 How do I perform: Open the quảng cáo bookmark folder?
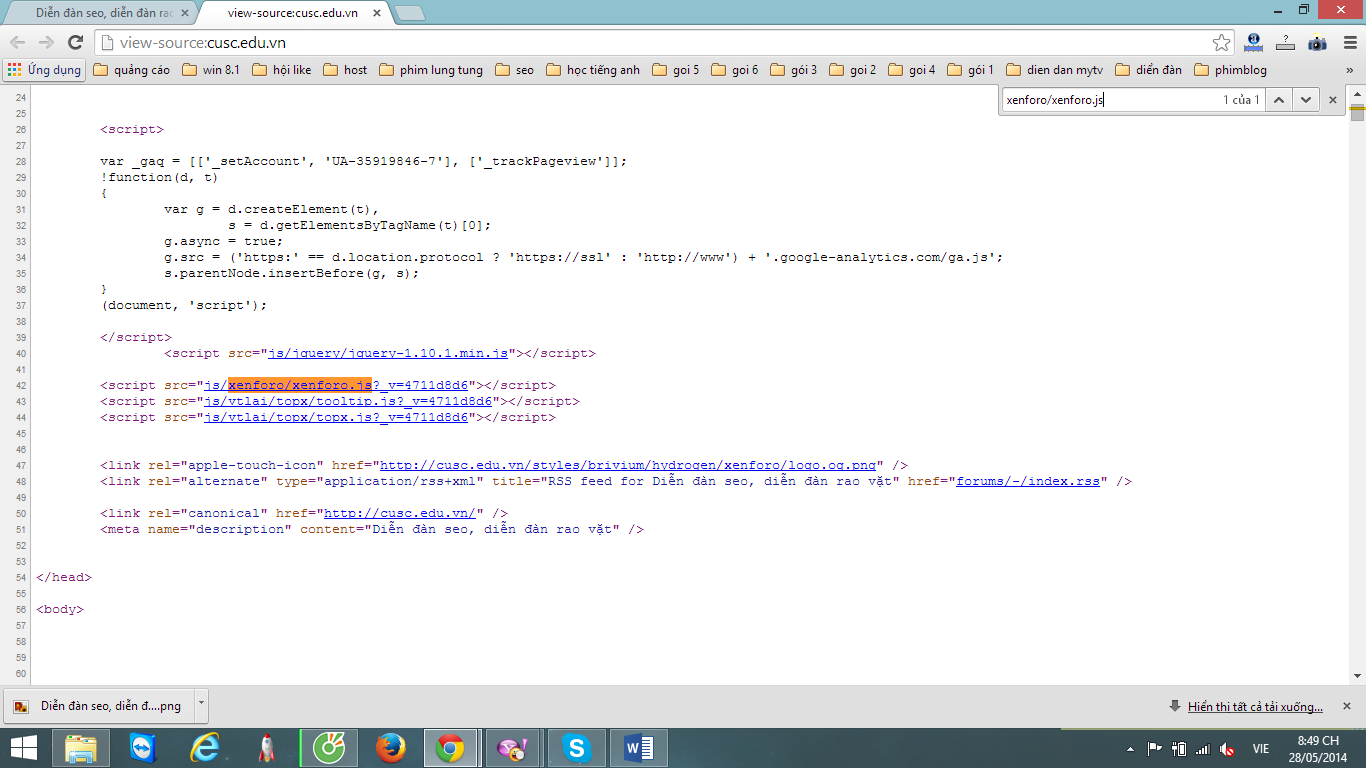pos(131,70)
